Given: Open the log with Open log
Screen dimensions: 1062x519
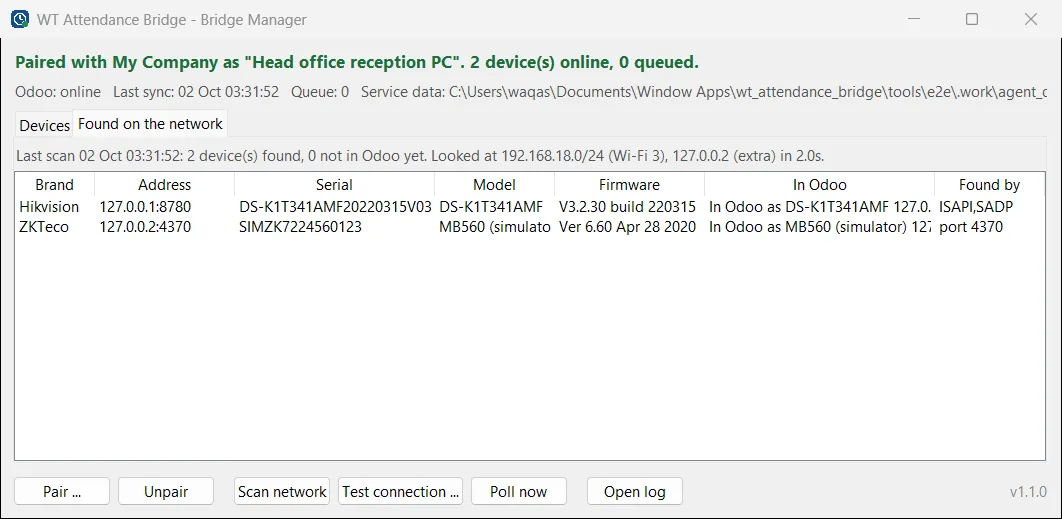Looking at the screenshot, I should 635,491.
